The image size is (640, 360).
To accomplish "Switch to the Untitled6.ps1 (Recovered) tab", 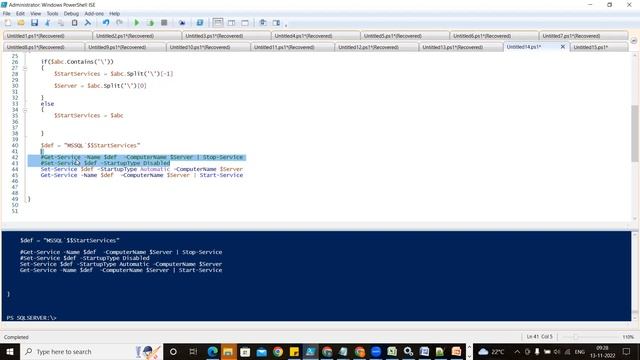I will pyautogui.click(x=494, y=36).
